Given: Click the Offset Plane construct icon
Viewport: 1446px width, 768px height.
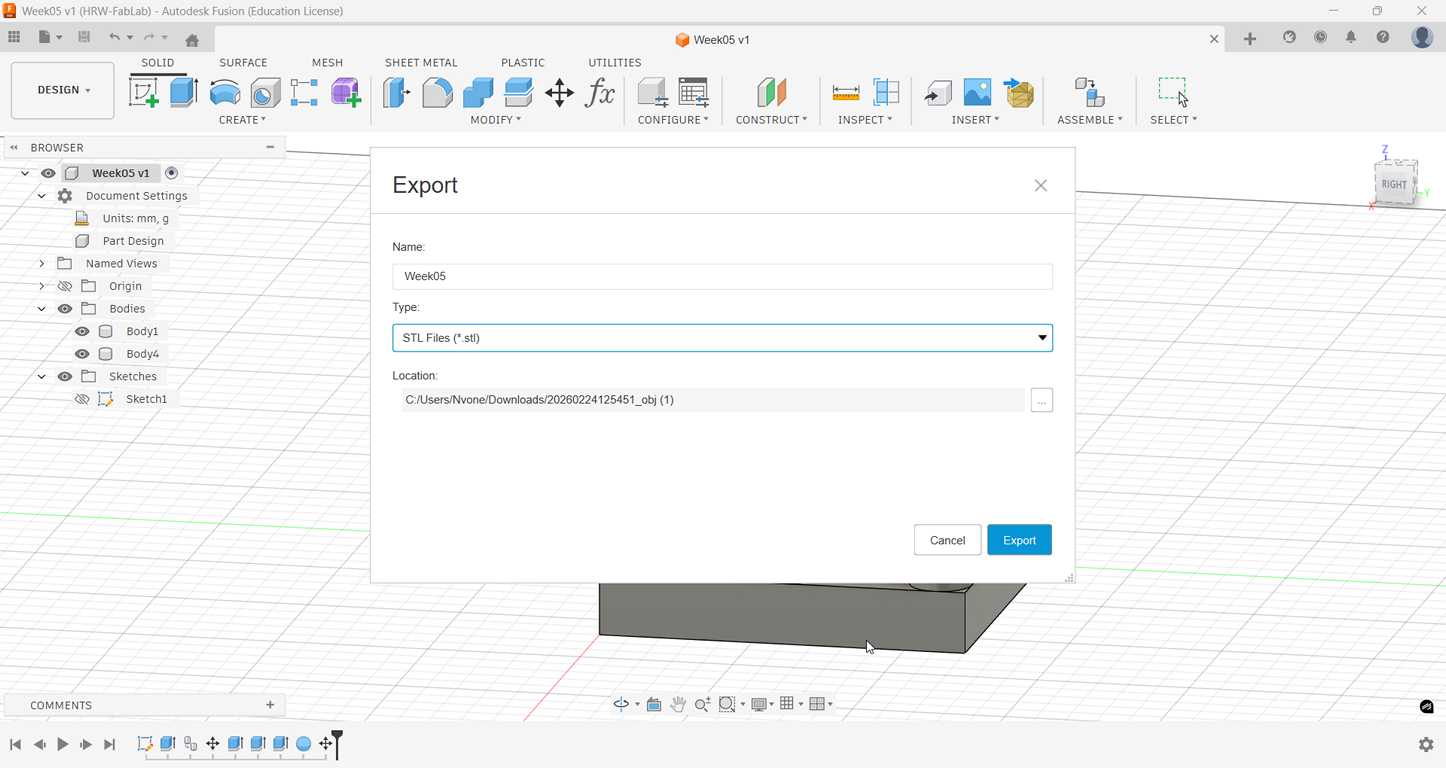Looking at the screenshot, I should pyautogui.click(x=771, y=93).
